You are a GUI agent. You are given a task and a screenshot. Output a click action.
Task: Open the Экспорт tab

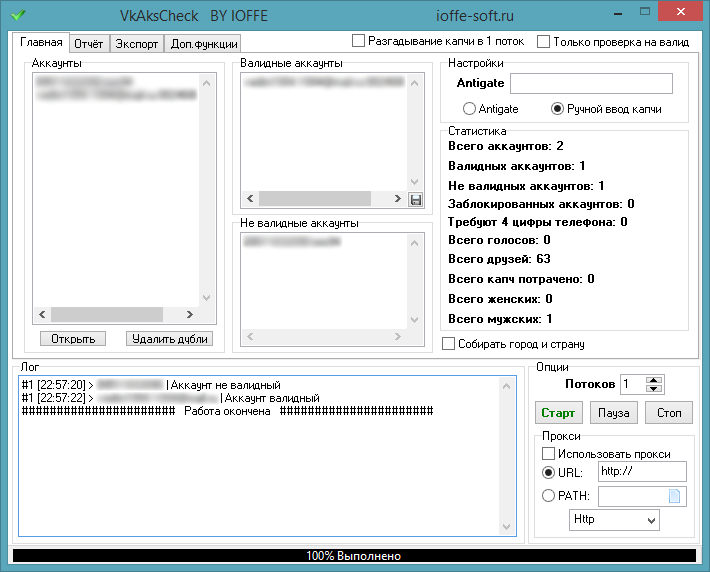(136, 44)
